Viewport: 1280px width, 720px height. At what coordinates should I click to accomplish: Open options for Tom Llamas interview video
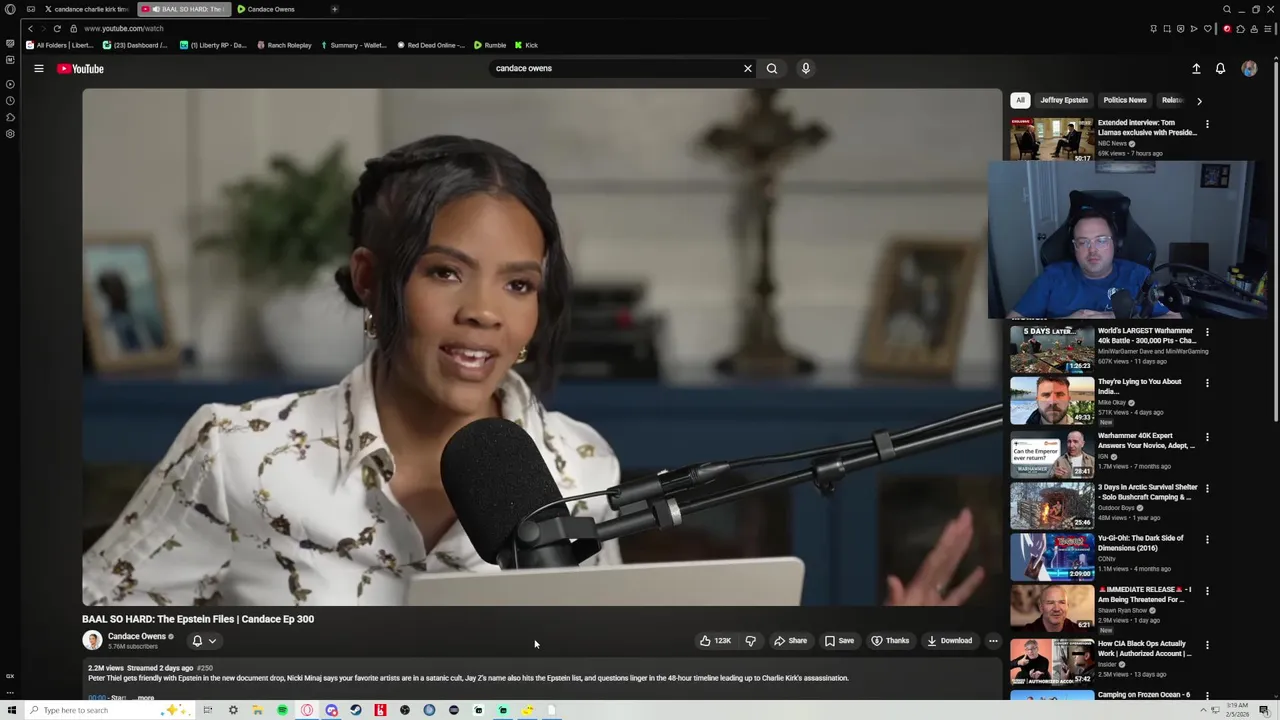(x=1207, y=125)
